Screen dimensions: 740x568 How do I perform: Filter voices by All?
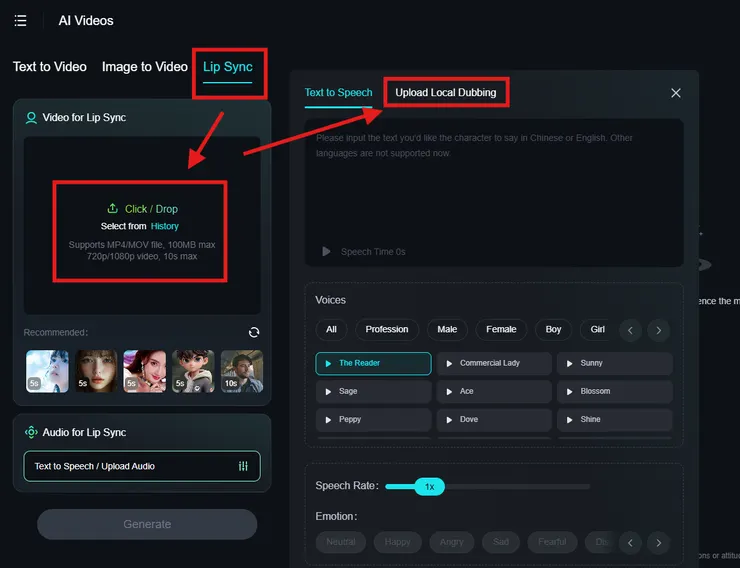(331, 329)
